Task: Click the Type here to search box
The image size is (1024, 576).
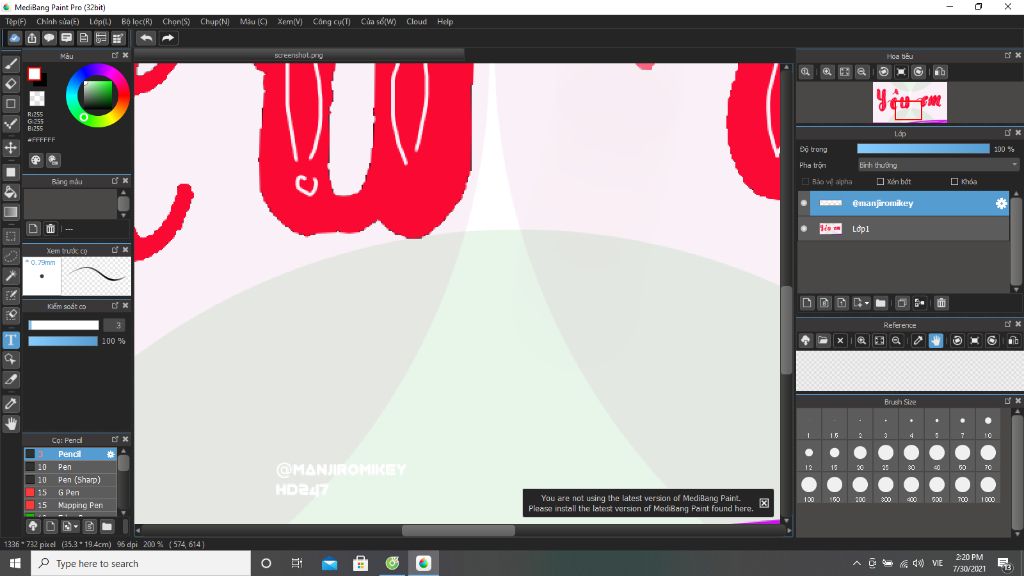Action: pos(140,563)
